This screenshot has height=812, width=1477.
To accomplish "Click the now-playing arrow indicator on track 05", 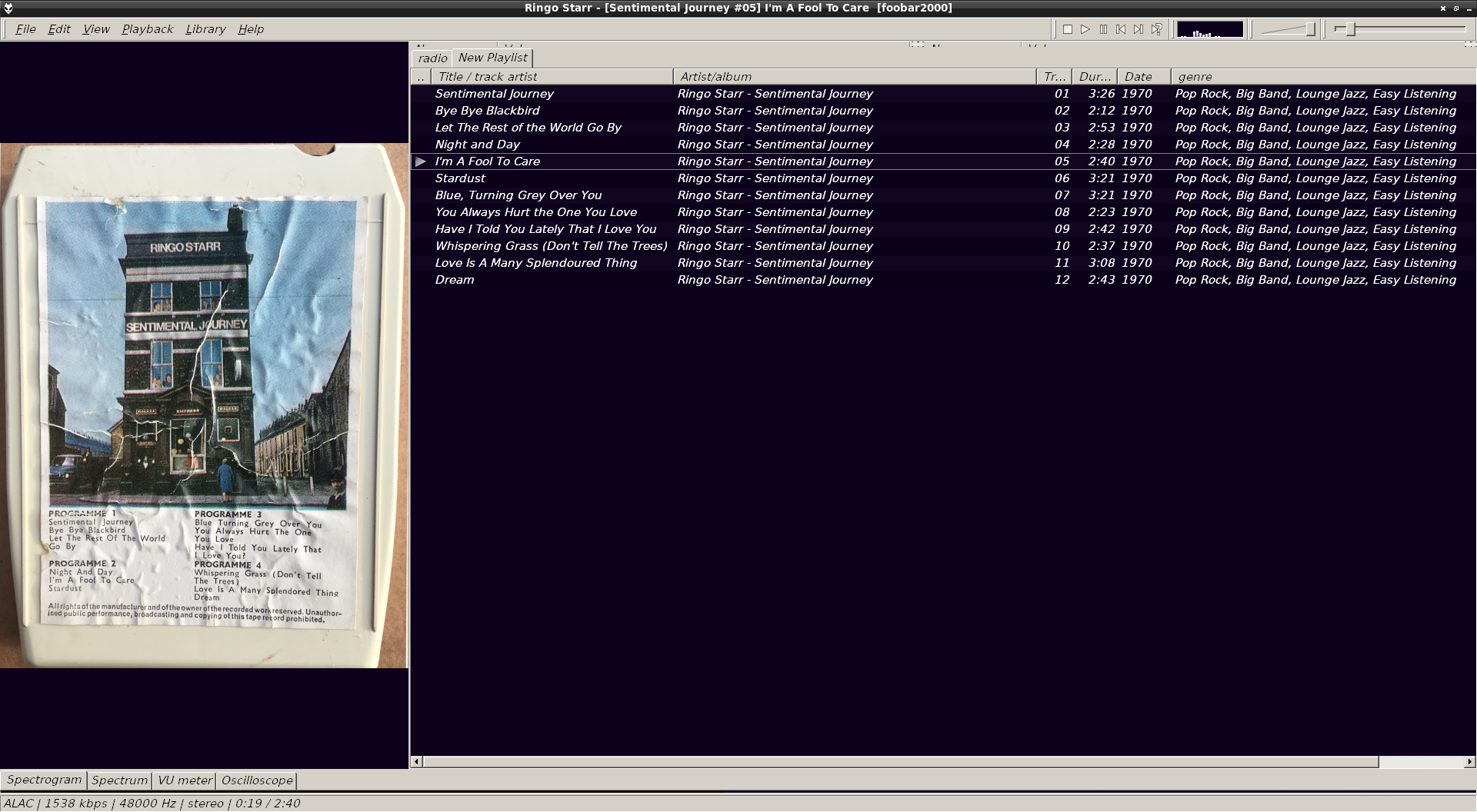I will (421, 161).
